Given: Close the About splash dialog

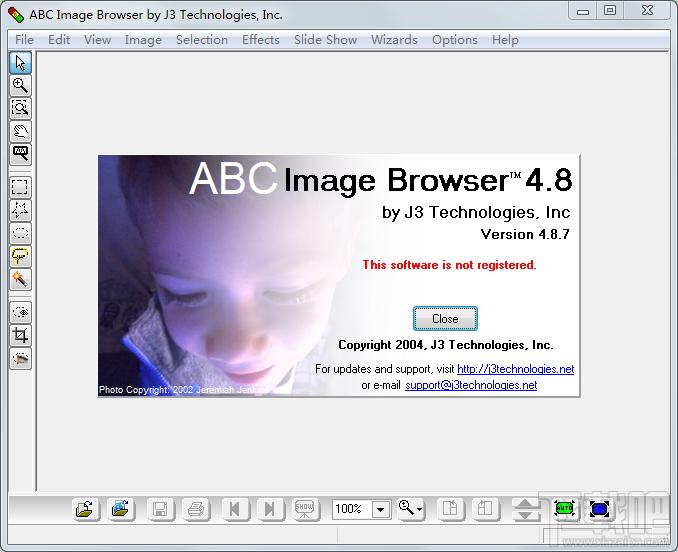Looking at the screenshot, I should pyautogui.click(x=445, y=319).
